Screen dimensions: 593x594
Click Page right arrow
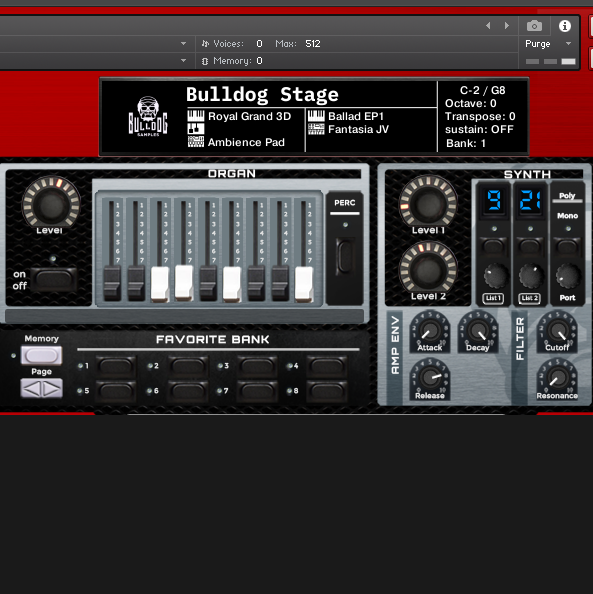pyautogui.click(x=52, y=389)
